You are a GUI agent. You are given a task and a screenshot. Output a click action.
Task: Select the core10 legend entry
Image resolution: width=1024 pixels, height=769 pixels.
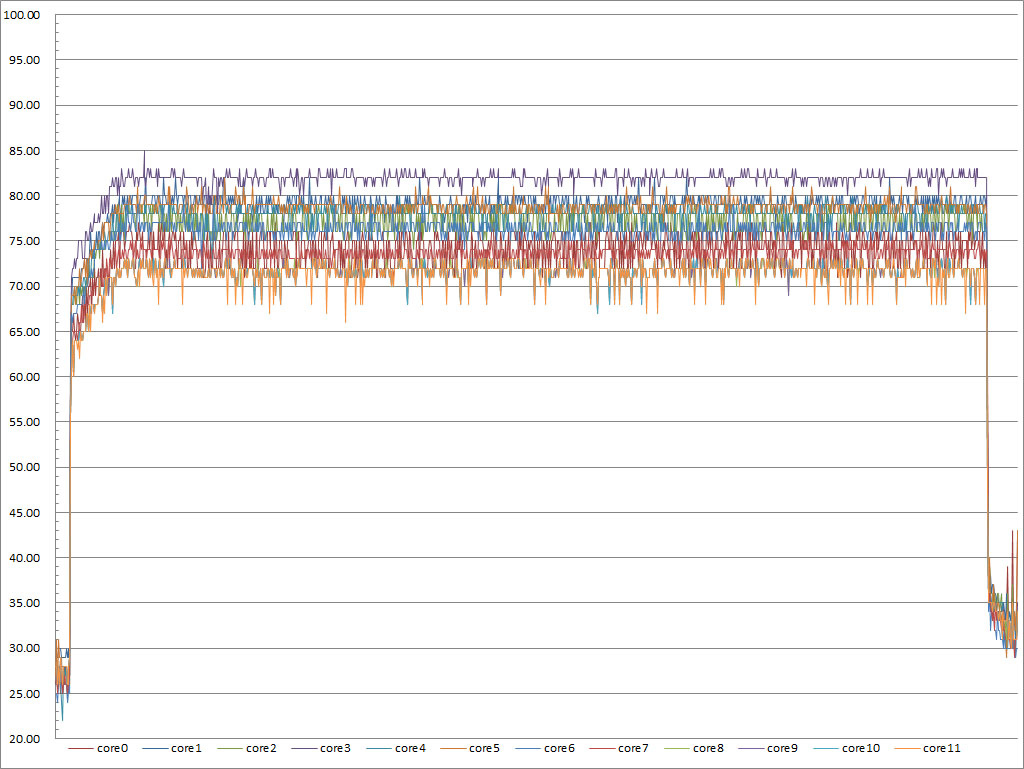[847, 748]
